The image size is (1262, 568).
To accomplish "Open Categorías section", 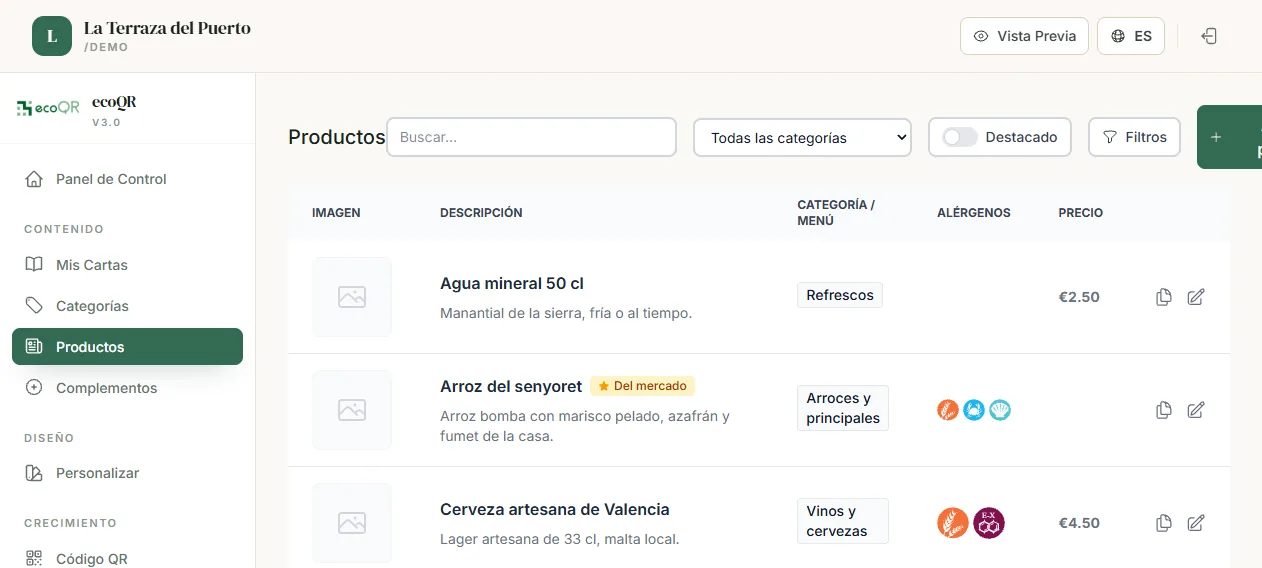I will click(x=127, y=306).
